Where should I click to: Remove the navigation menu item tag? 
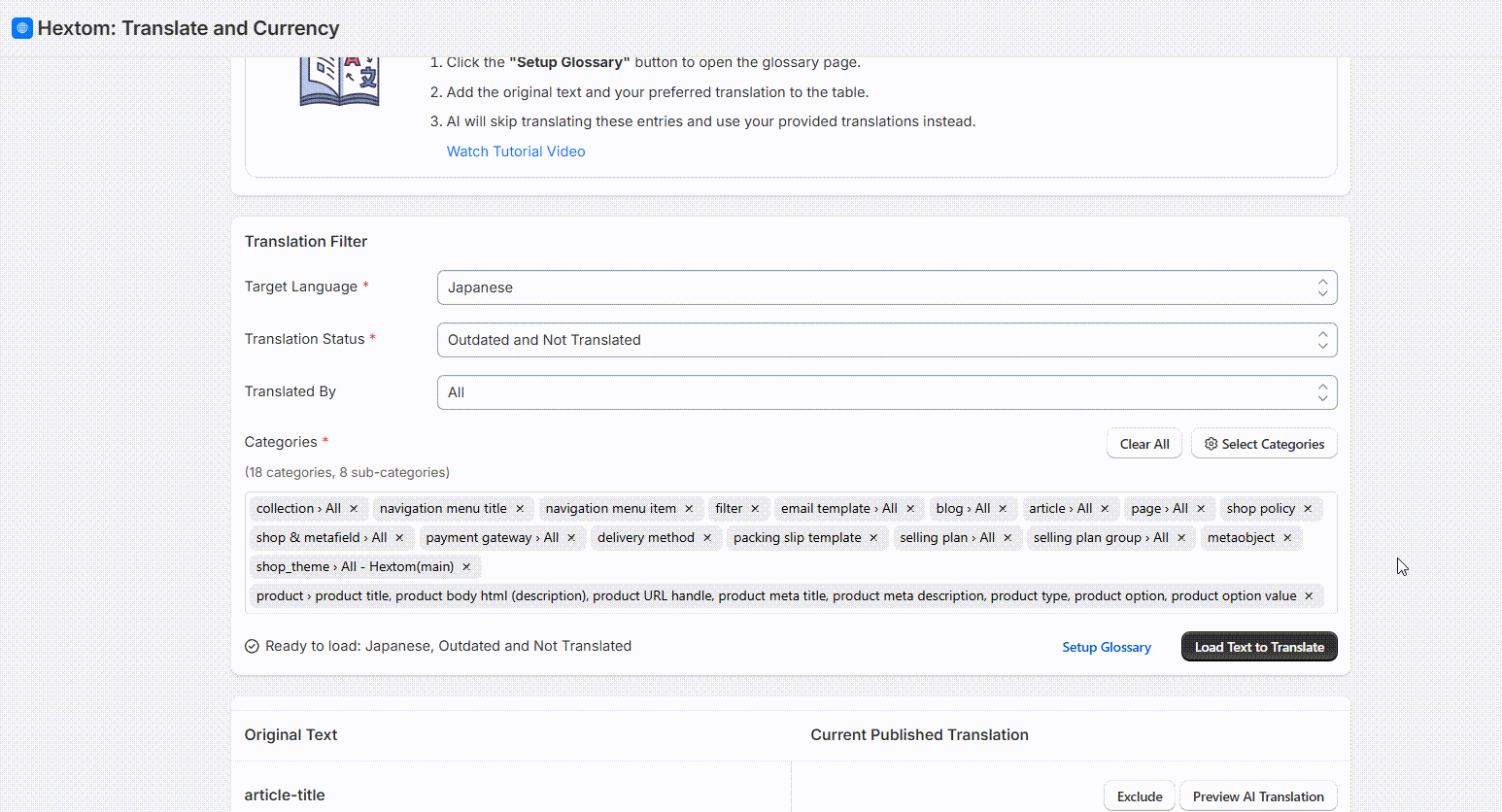coord(689,508)
